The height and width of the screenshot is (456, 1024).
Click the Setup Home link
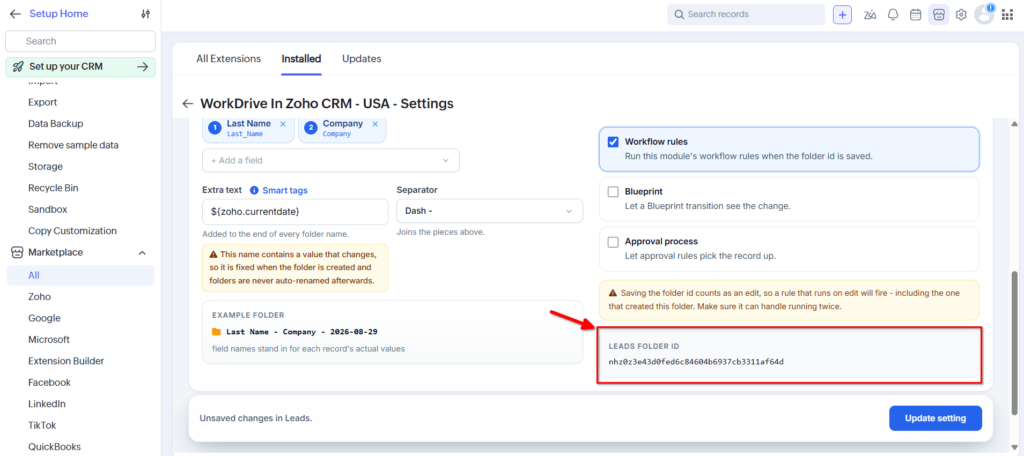click(59, 14)
